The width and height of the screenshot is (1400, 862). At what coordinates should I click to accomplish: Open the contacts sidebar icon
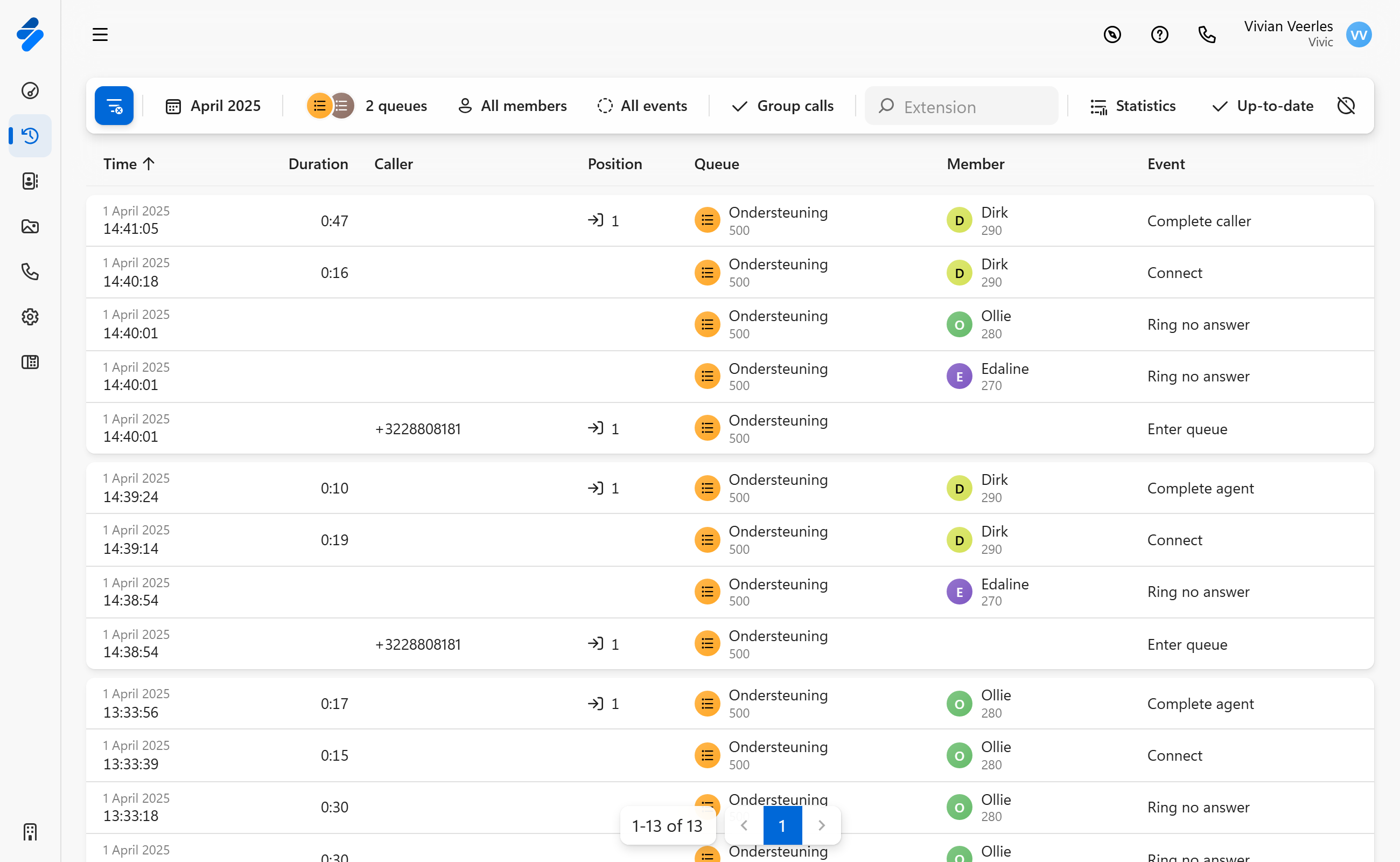pyautogui.click(x=30, y=182)
